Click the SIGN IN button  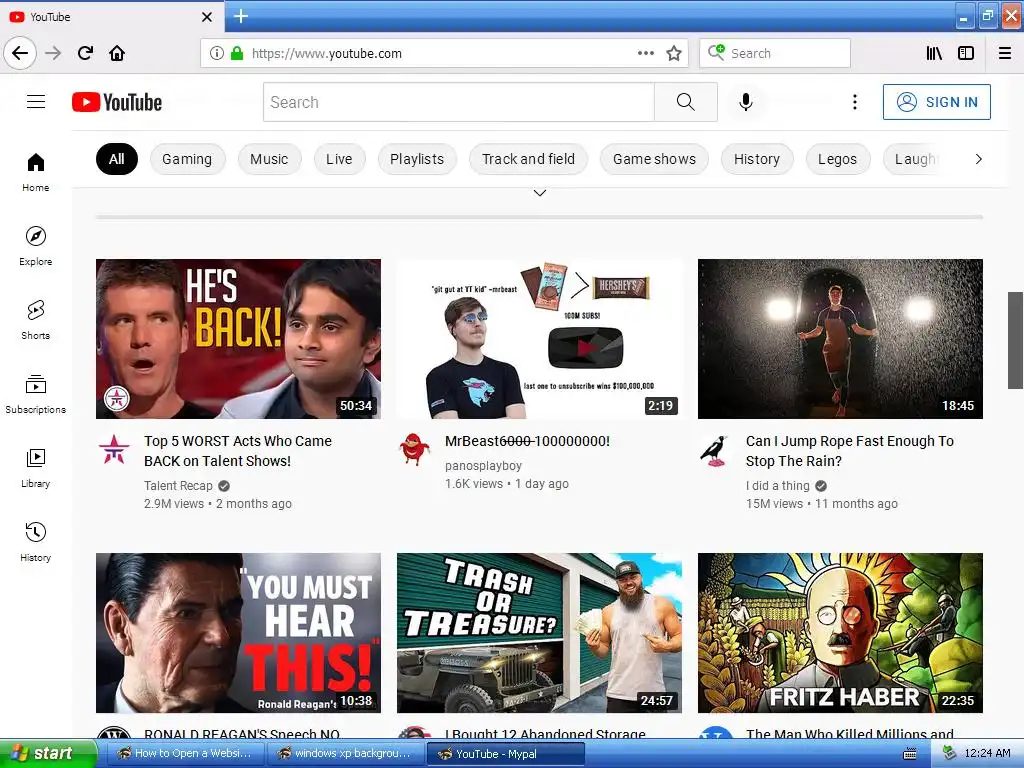pyautogui.click(x=936, y=102)
